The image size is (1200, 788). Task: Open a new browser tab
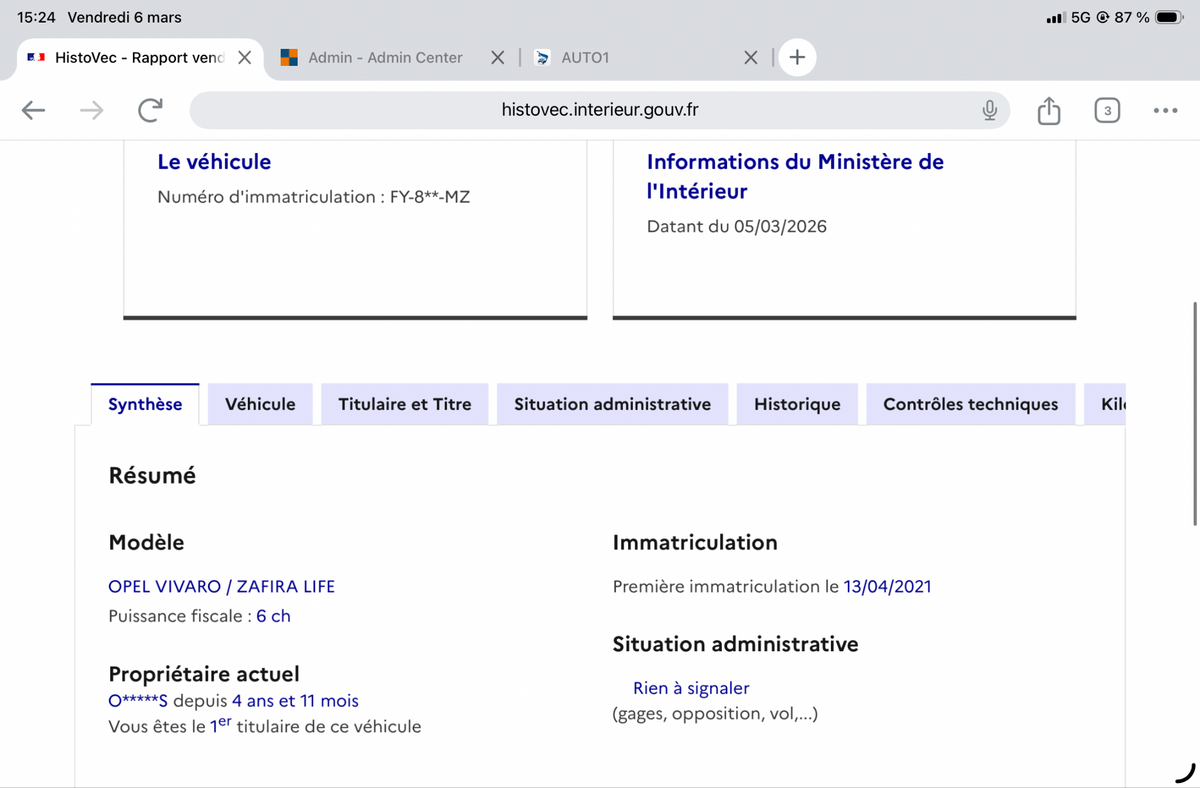[797, 58]
